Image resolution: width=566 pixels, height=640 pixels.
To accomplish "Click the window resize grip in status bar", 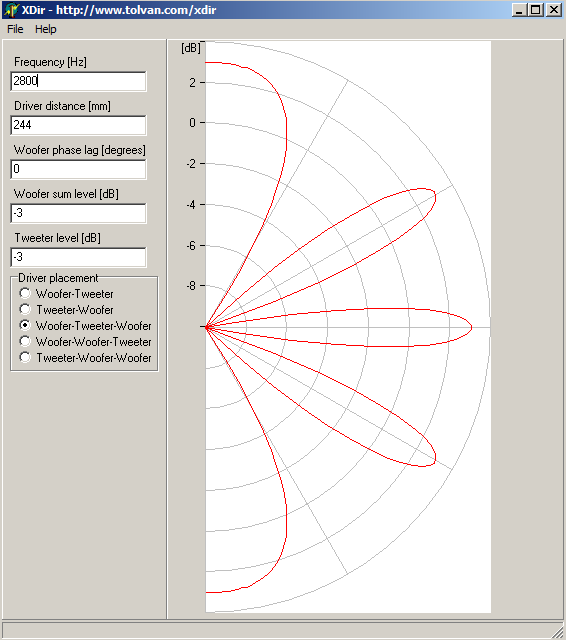I will click(557, 632).
